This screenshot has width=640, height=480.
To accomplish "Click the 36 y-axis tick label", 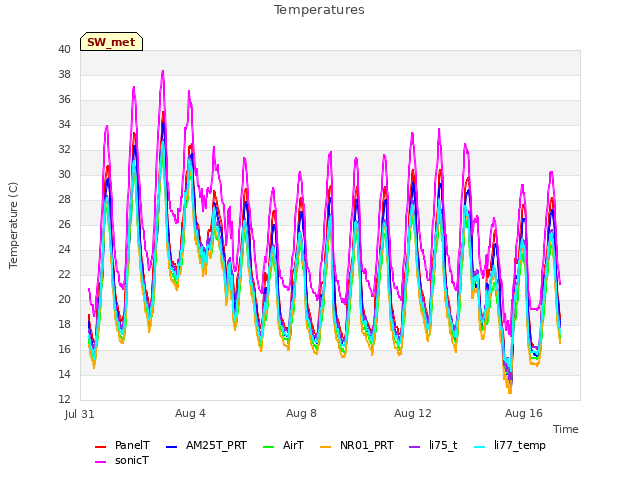I will point(64,99).
